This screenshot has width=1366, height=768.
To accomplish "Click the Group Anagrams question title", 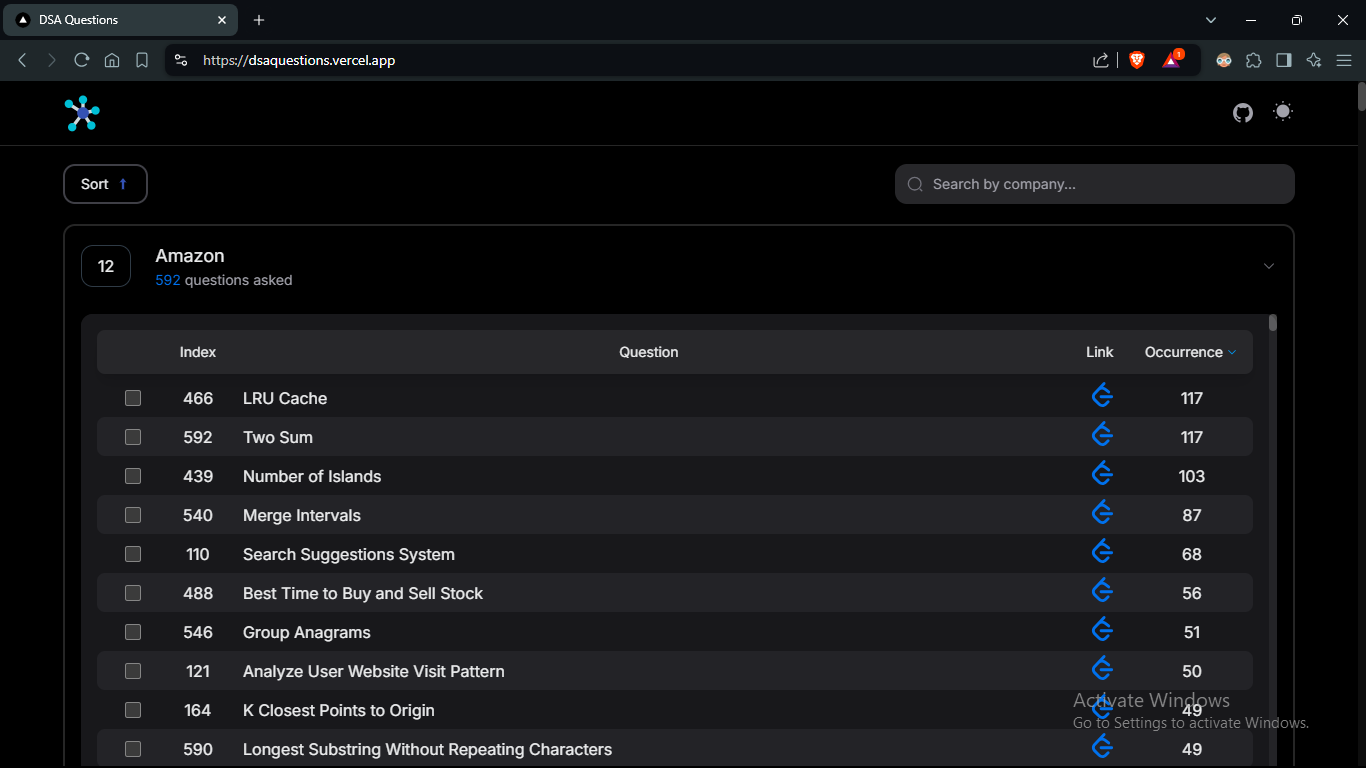I will pyautogui.click(x=307, y=632).
